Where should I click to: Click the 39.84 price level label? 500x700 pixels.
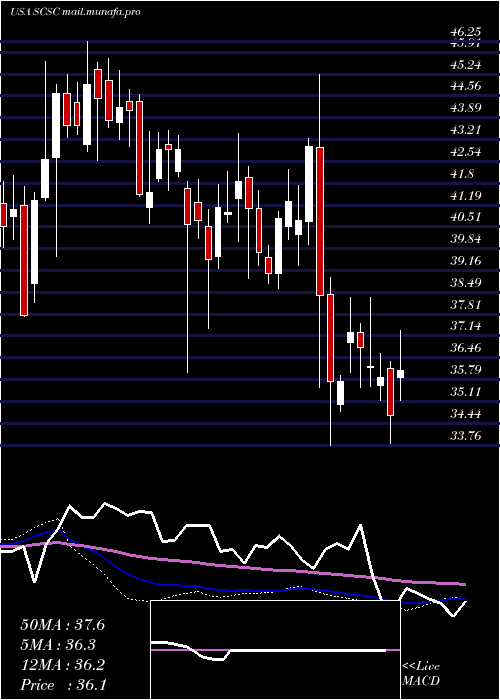pyautogui.click(x=466, y=239)
